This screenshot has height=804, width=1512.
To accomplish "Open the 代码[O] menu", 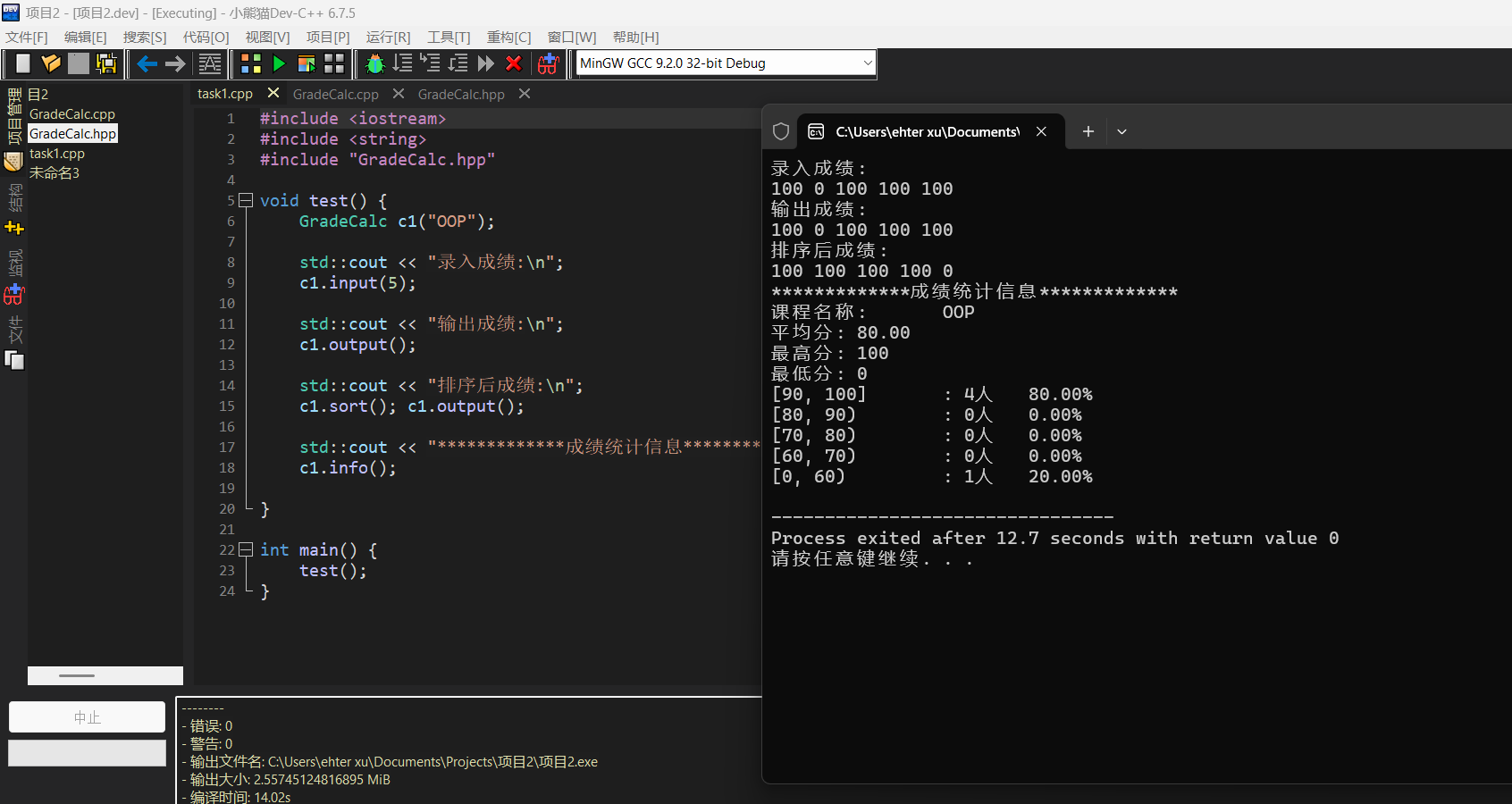I will pos(206,37).
